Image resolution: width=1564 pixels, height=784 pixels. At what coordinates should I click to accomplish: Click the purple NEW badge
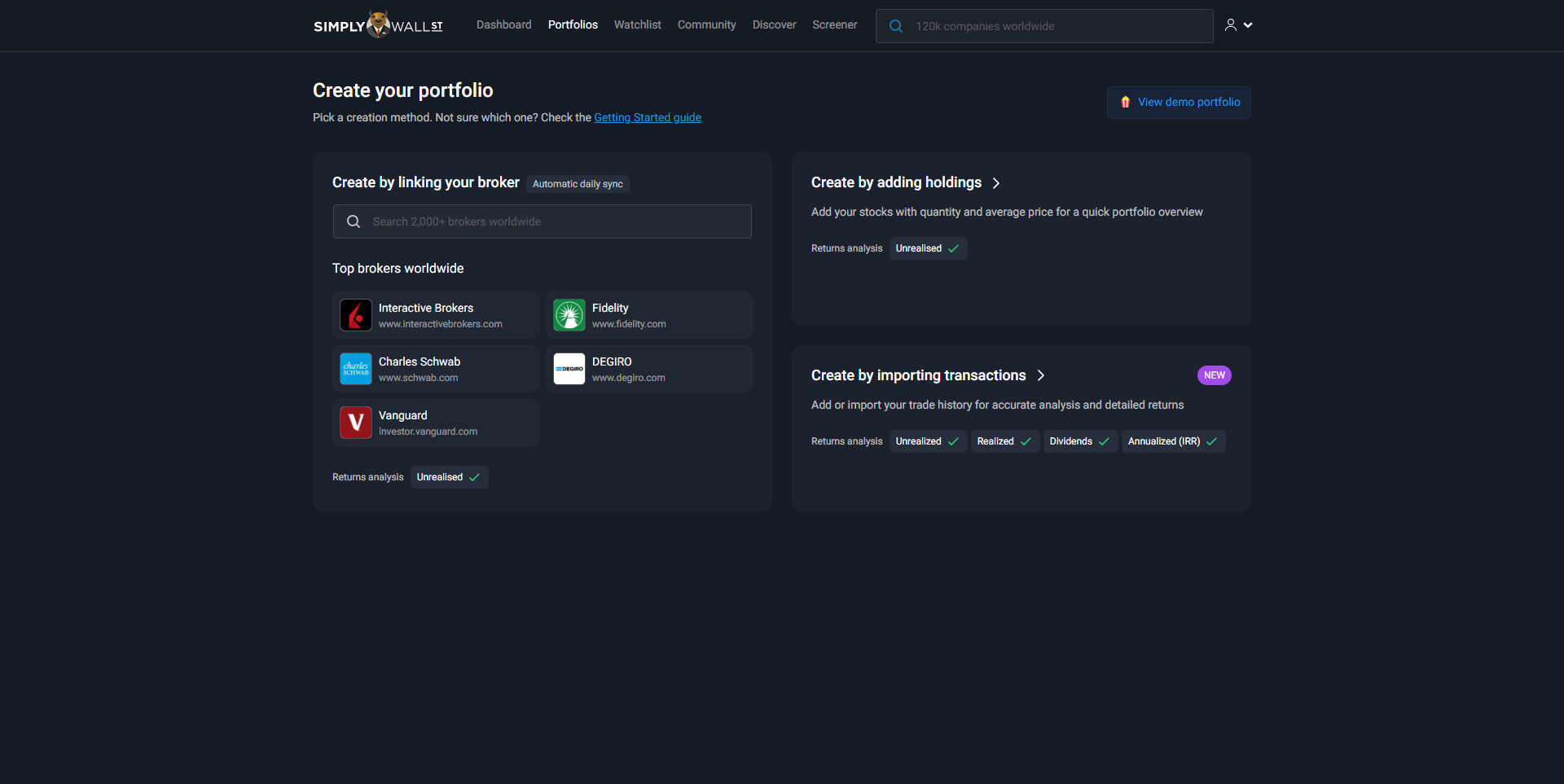(1214, 375)
